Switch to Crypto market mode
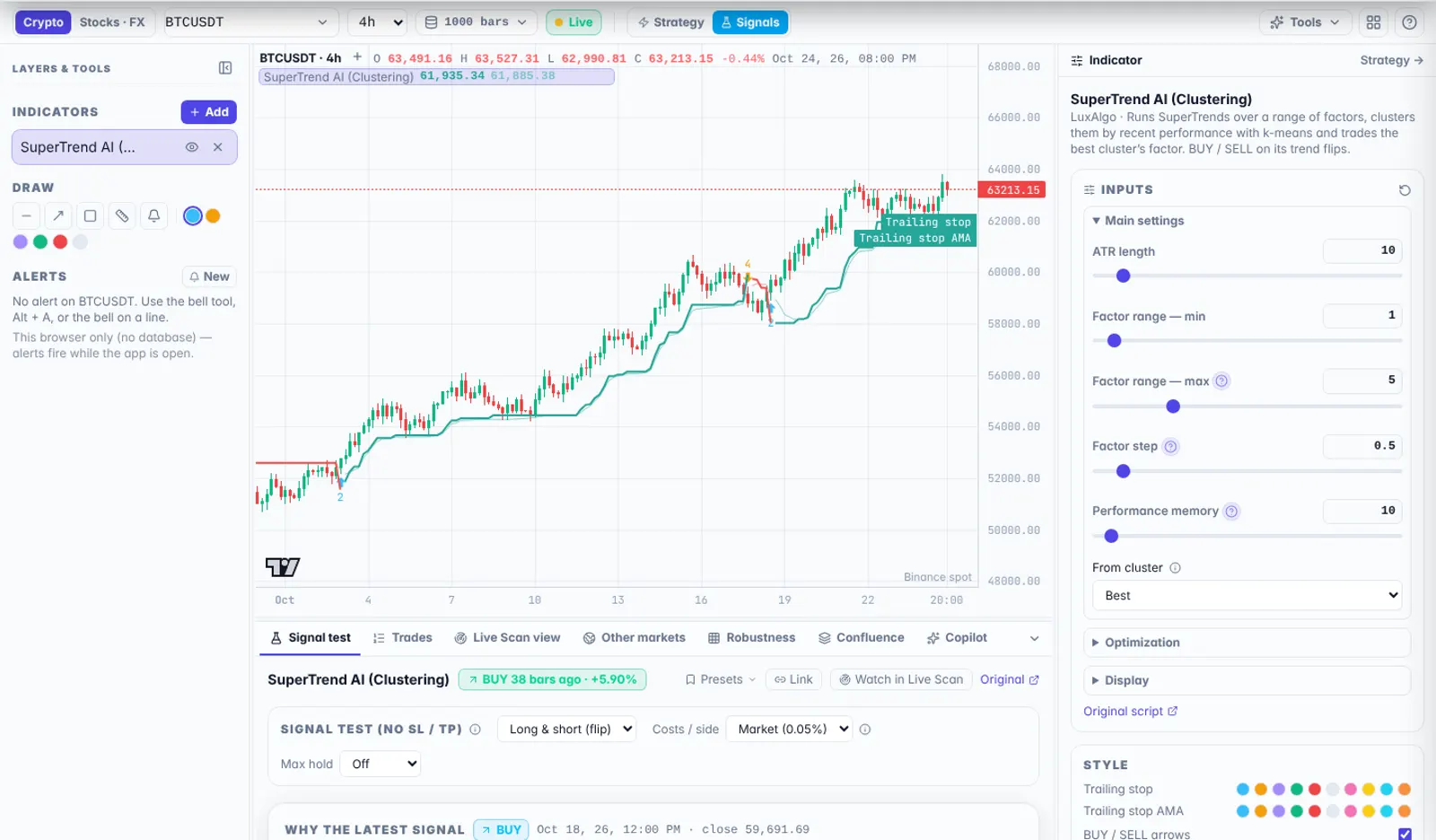Image resolution: width=1436 pixels, height=840 pixels. point(43,22)
